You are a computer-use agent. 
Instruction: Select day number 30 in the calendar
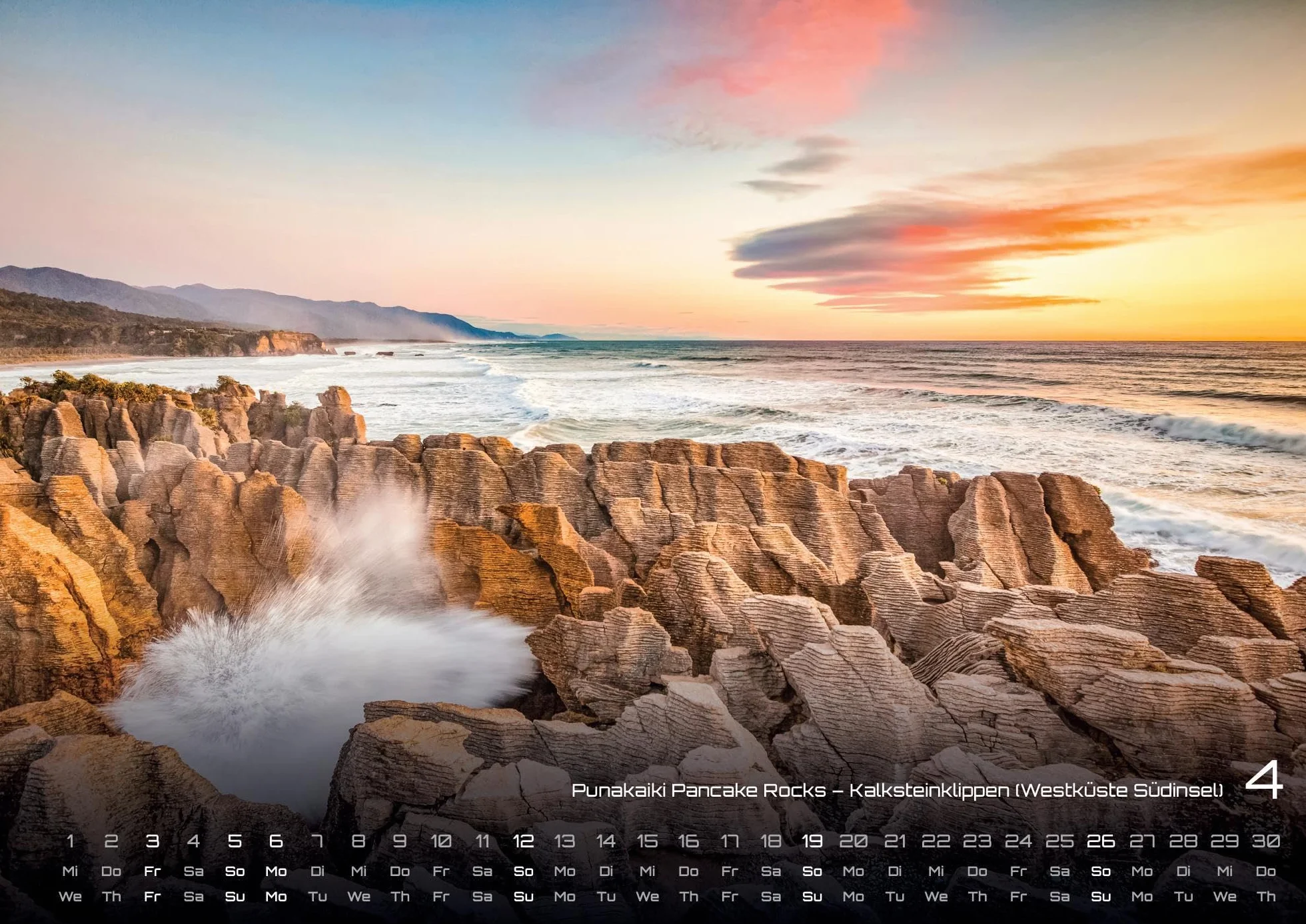click(x=1266, y=841)
